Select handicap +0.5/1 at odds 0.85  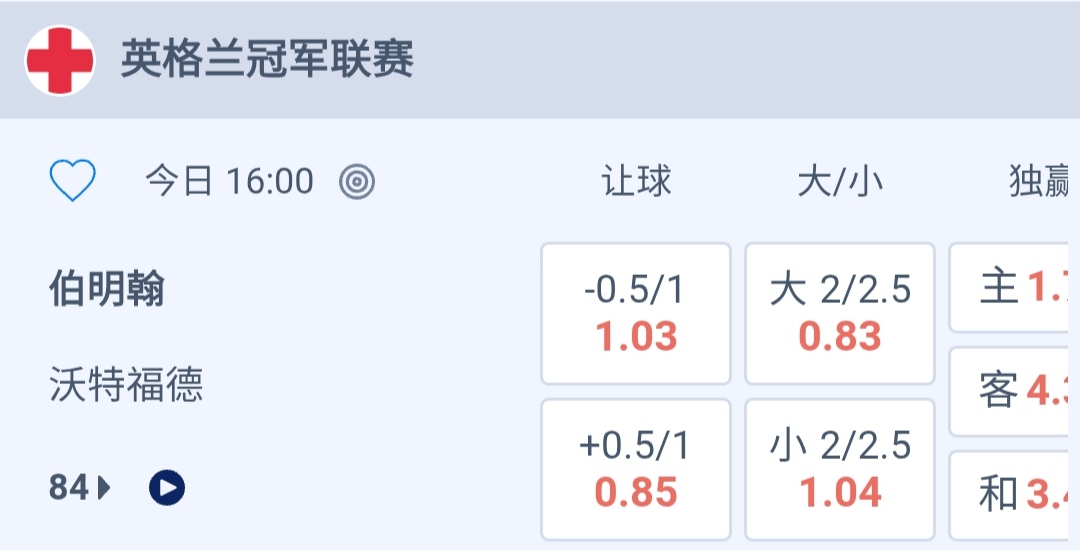click(x=636, y=469)
